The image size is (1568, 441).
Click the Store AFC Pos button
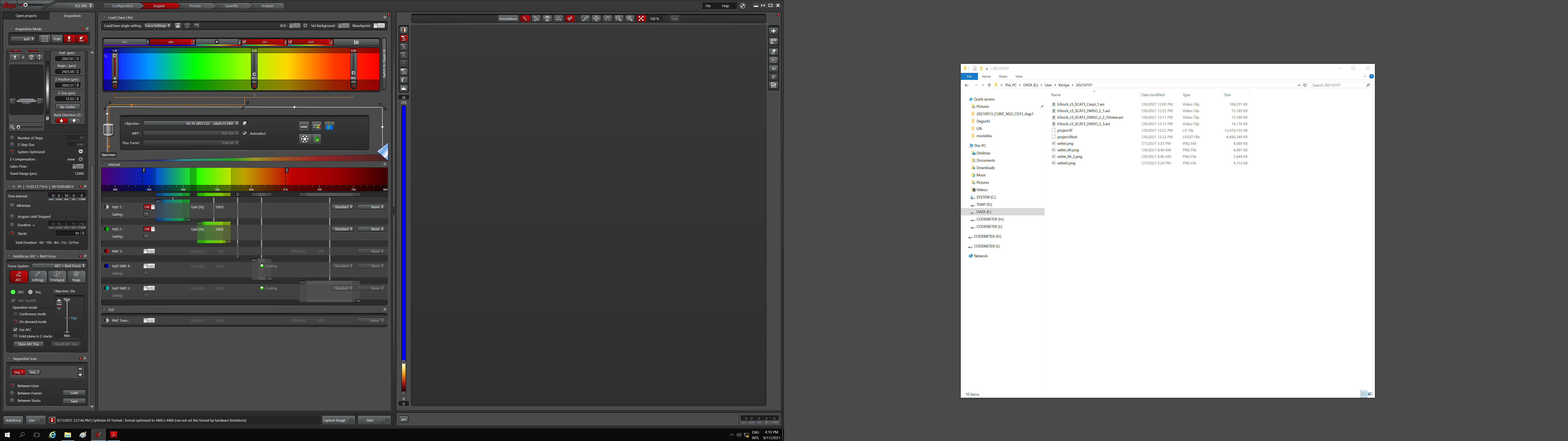click(x=29, y=344)
